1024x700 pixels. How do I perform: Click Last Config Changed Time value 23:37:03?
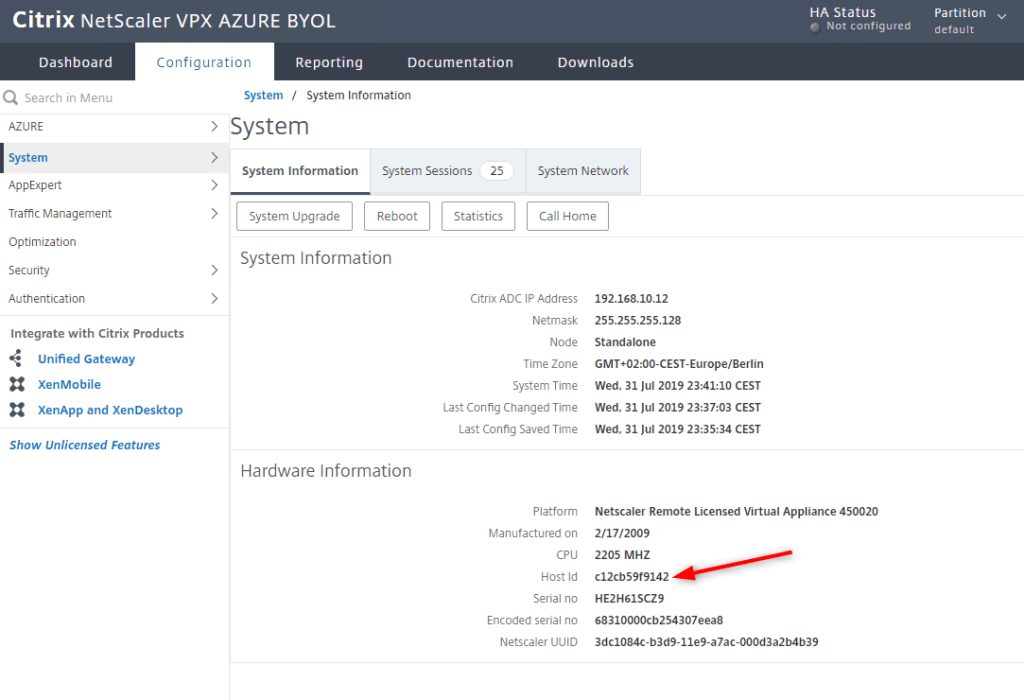(677, 407)
